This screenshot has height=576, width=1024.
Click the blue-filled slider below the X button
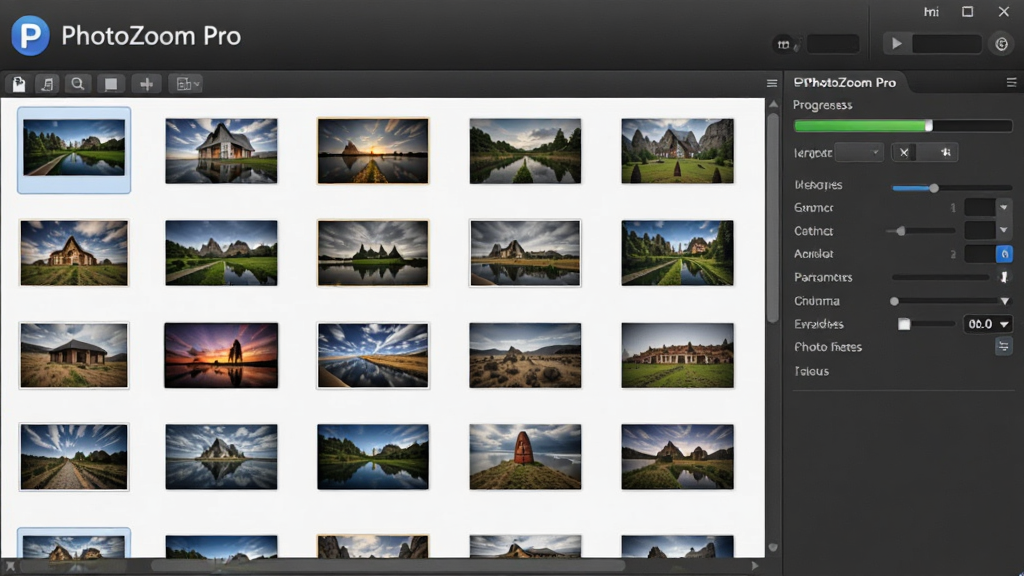pos(952,188)
